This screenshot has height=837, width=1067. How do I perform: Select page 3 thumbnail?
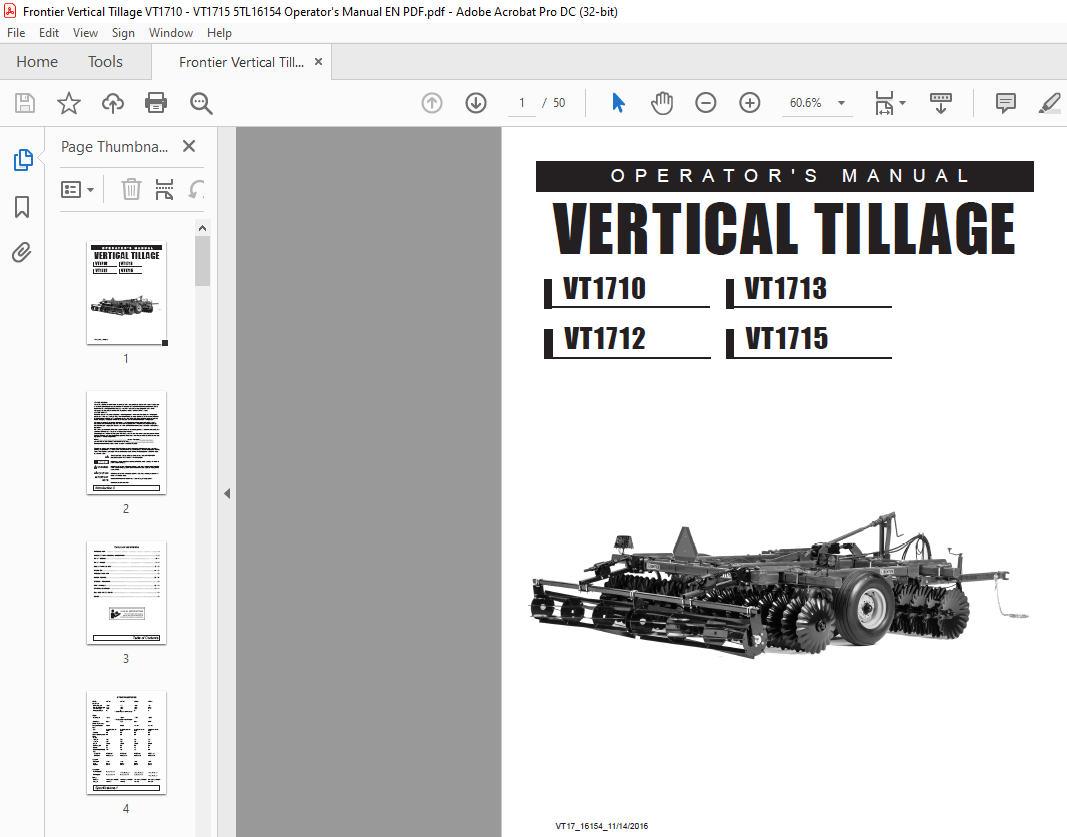click(127, 593)
